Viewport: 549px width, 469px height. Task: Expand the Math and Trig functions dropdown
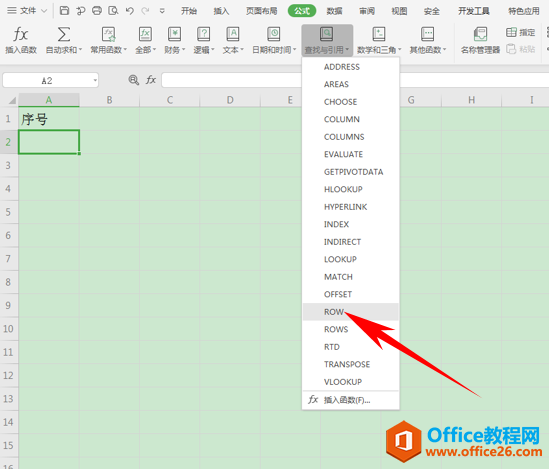click(379, 41)
